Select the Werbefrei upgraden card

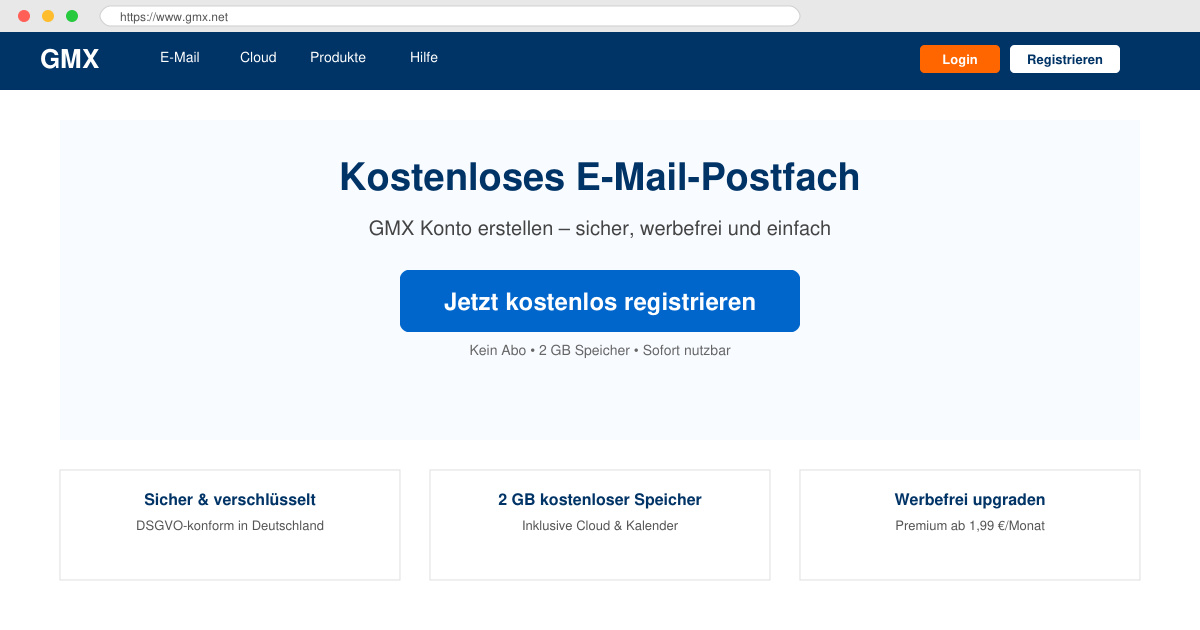[970, 525]
